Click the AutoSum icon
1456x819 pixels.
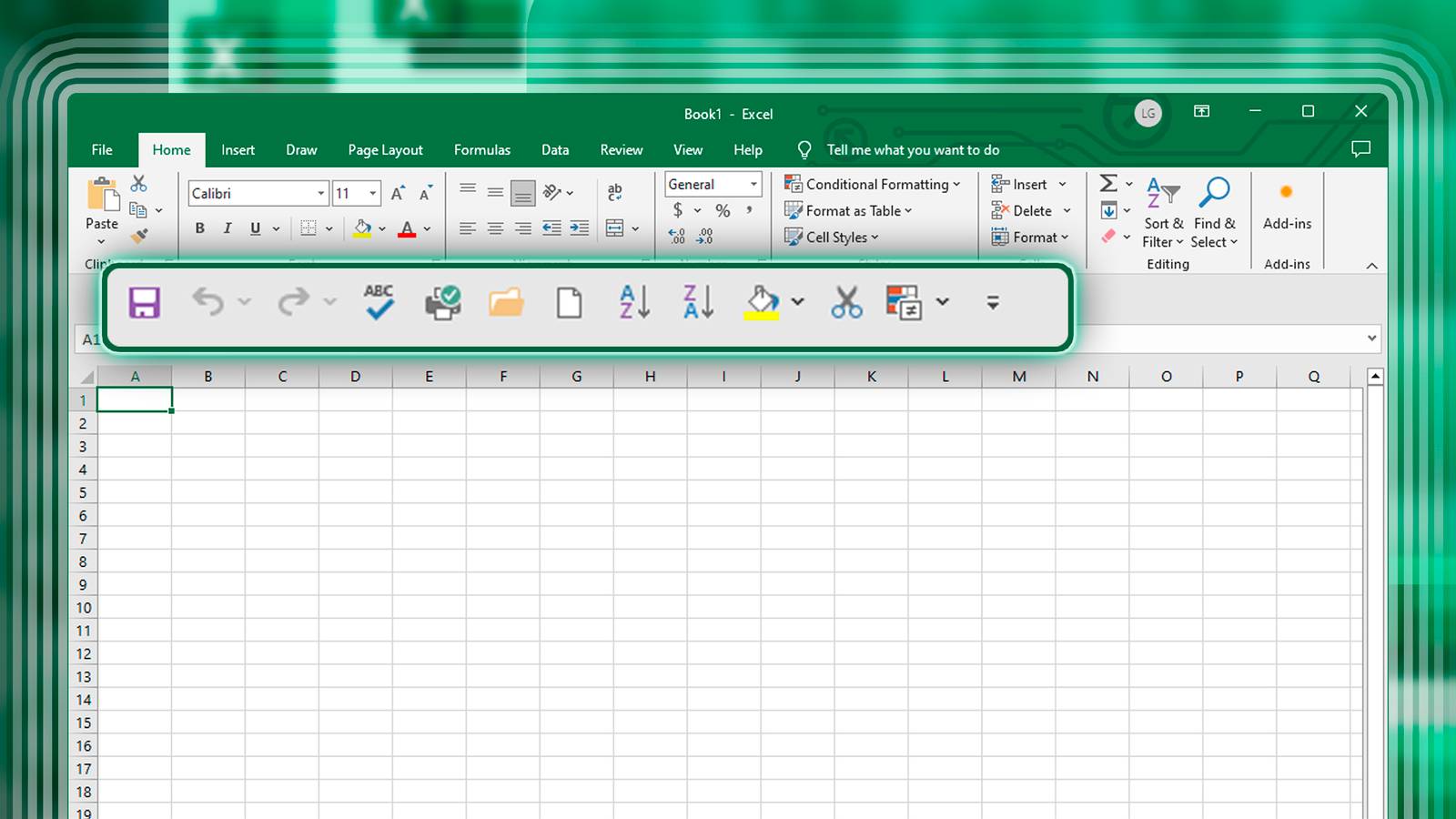pyautogui.click(x=1108, y=183)
